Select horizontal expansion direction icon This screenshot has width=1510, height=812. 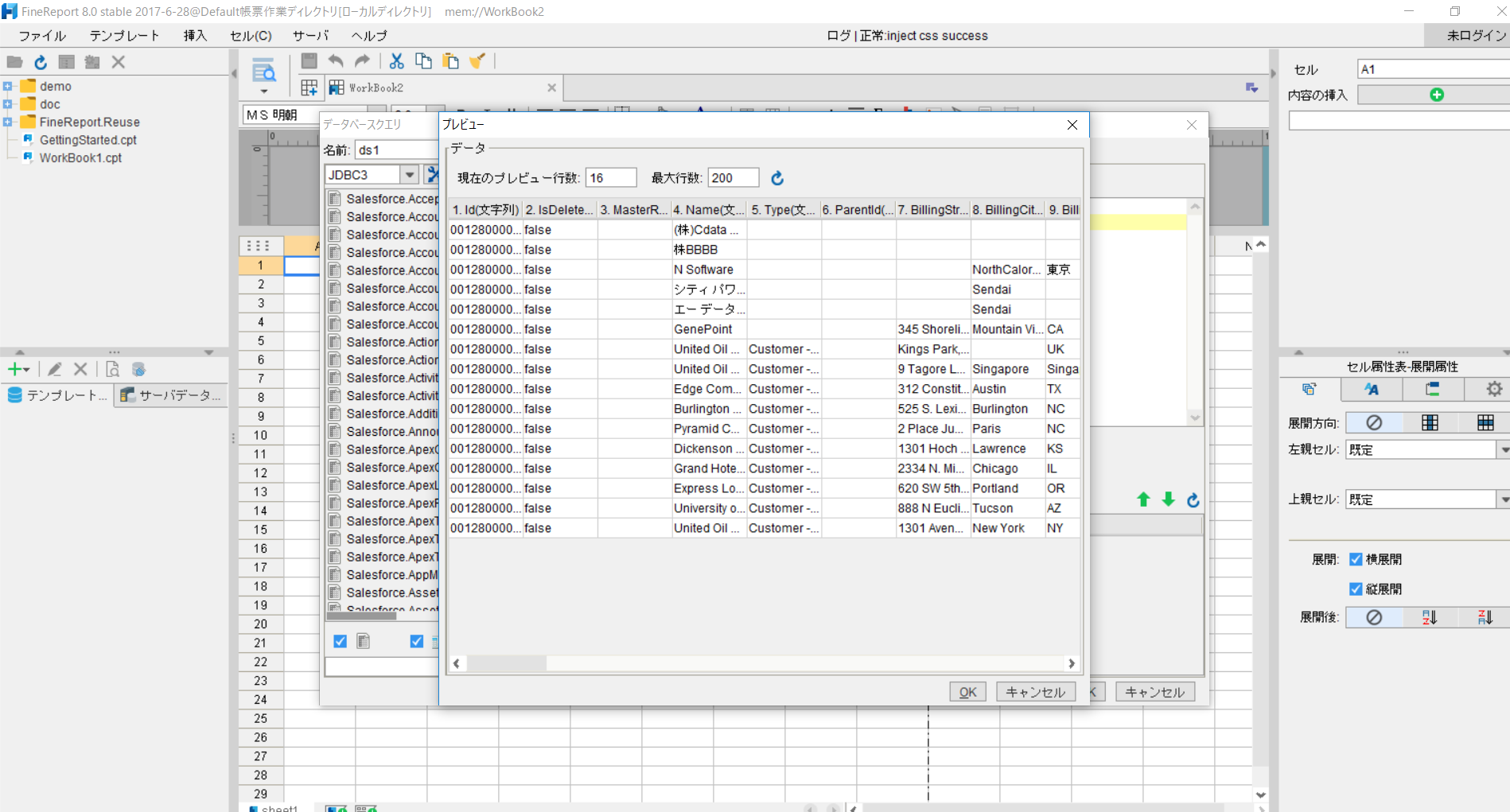[x=1485, y=423]
